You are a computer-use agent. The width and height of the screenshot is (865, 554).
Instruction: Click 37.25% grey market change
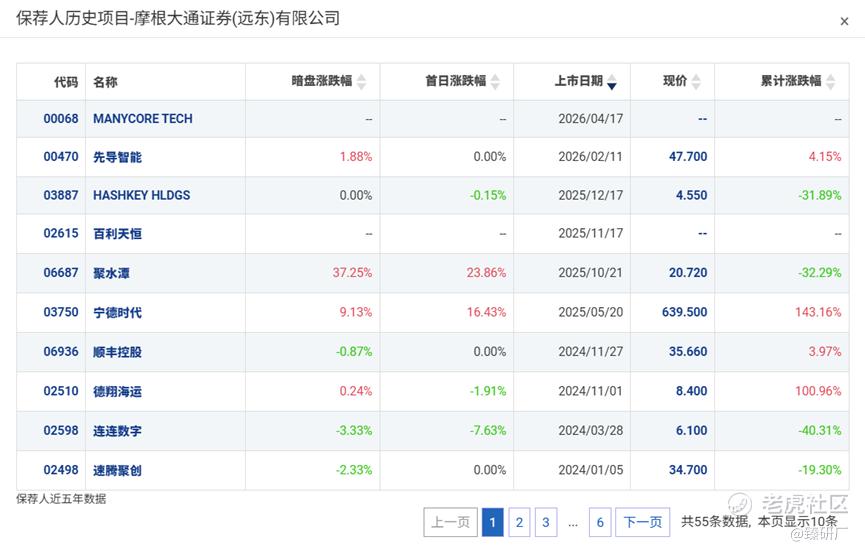click(352, 273)
